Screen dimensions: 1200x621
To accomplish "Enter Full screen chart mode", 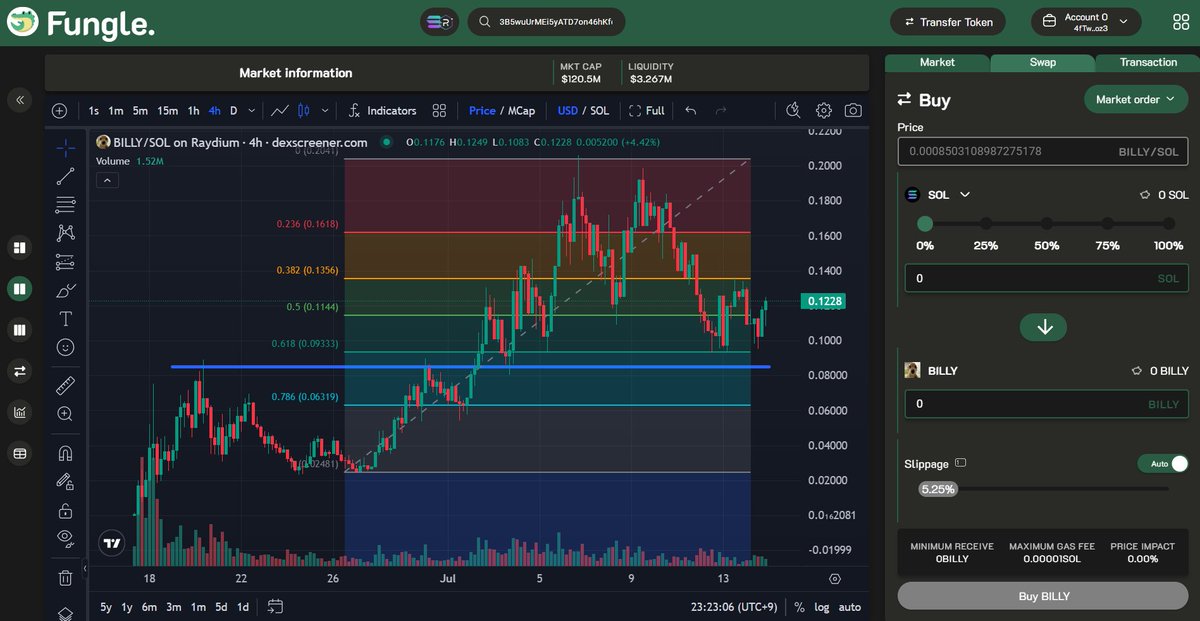I will point(646,111).
